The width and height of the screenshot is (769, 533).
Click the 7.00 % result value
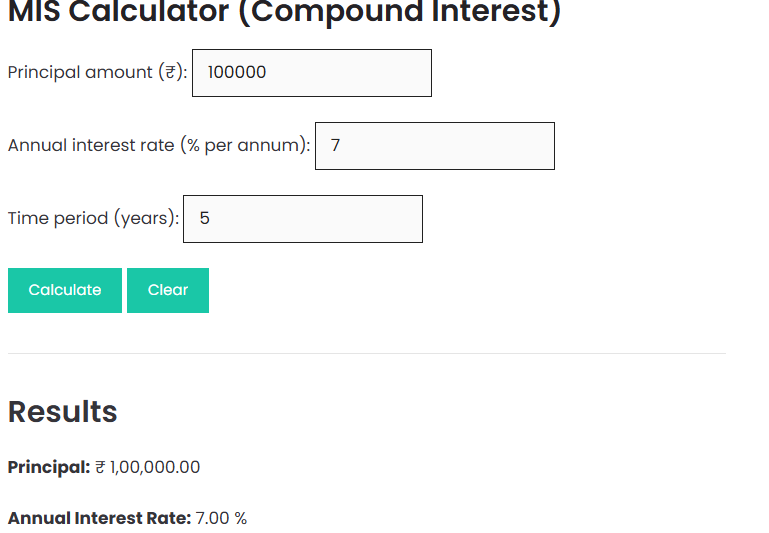pos(221,518)
